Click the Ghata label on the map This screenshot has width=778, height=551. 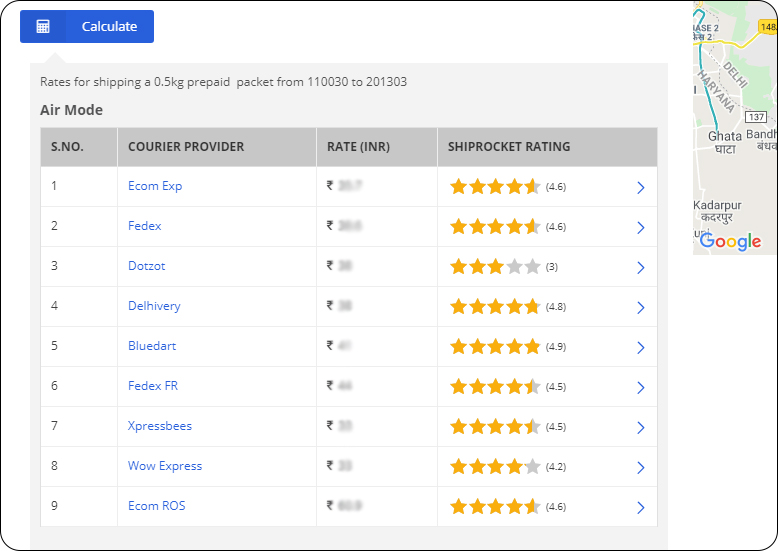(724, 136)
